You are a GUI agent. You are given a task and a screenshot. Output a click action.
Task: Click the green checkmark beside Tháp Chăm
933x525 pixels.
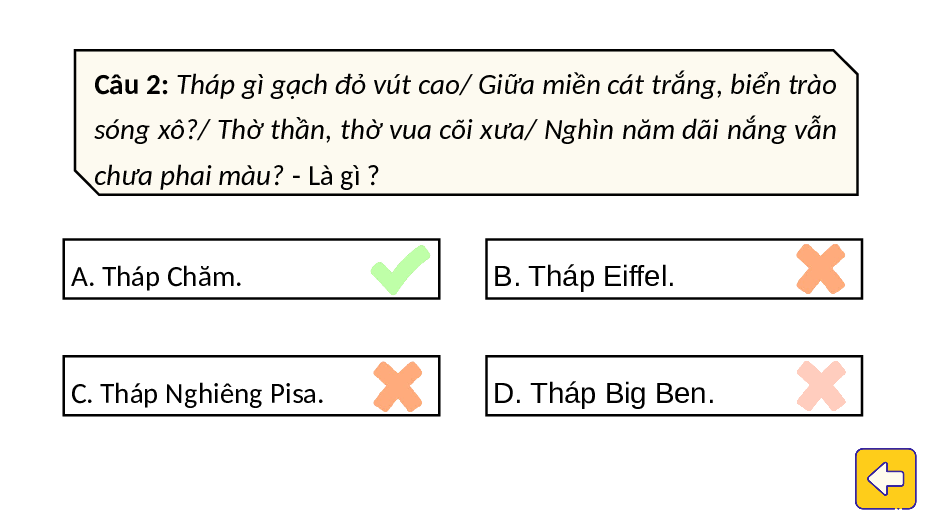click(x=400, y=270)
